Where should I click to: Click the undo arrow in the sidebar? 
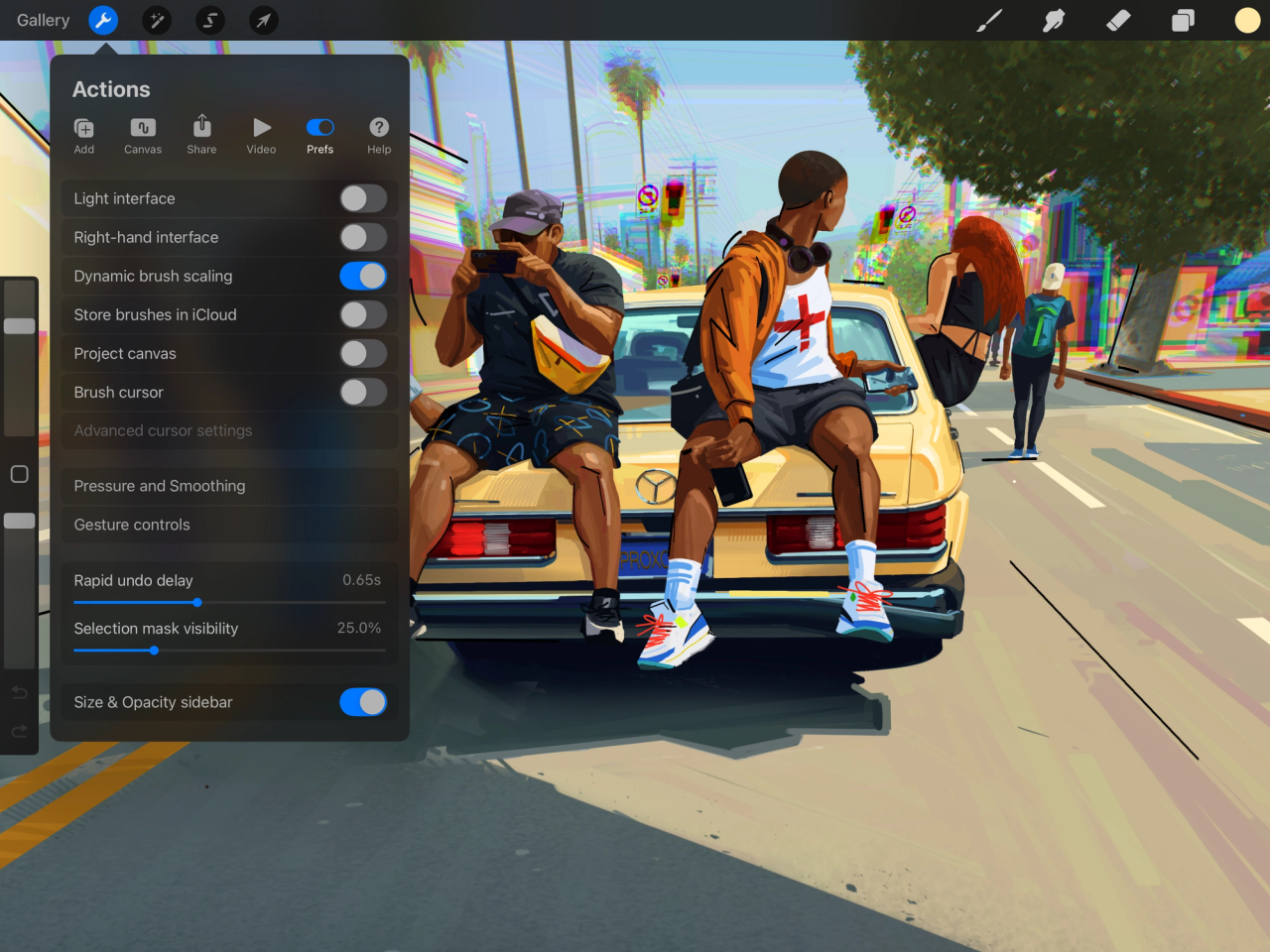[x=19, y=692]
